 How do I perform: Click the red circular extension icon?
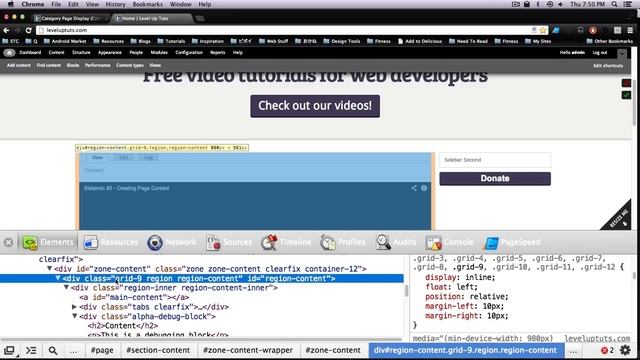593,30
